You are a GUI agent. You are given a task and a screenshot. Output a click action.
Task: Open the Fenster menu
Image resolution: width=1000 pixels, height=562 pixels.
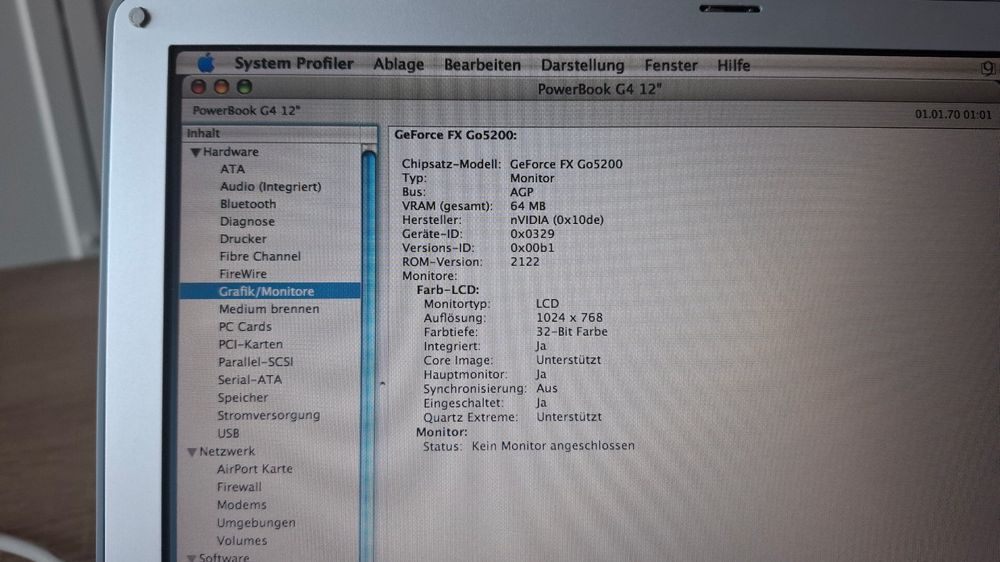pos(670,65)
